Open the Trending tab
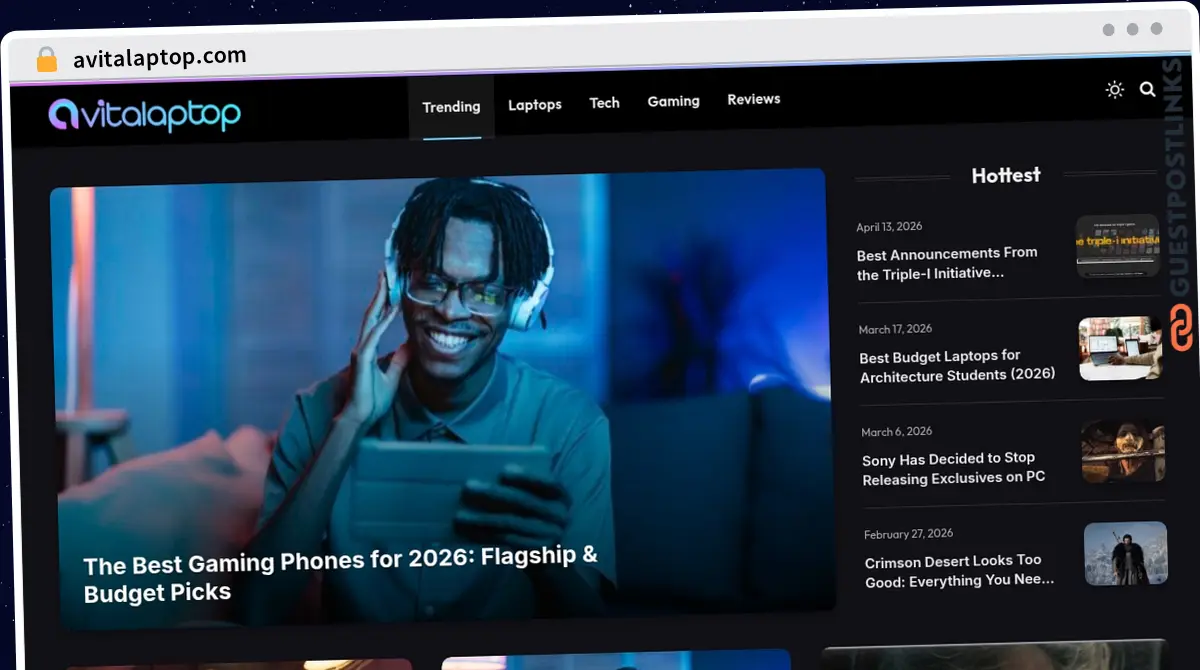Image resolution: width=1200 pixels, height=670 pixels. click(451, 107)
